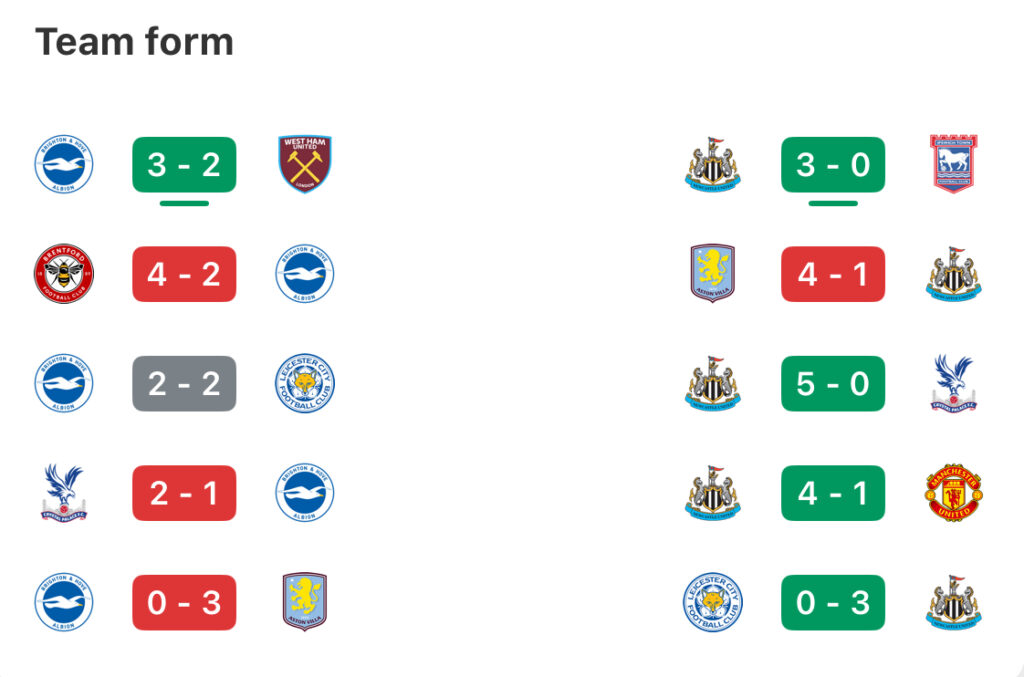Viewport: 1024px width, 677px height.
Task: Click Leicester City crest beside 0 - 3
Action: (712, 602)
